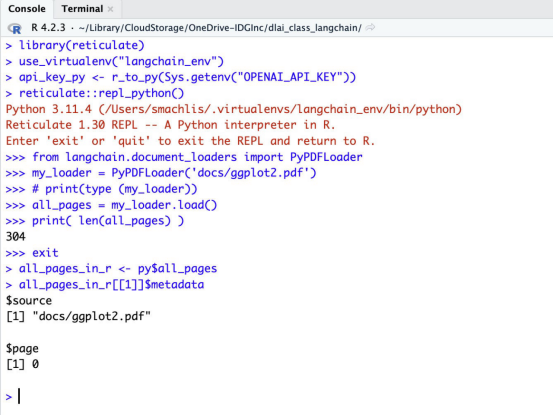Screen dimensions: 553x416
Task: Click the "docs/ggplot2.pdf" output value
Action: click(92, 316)
